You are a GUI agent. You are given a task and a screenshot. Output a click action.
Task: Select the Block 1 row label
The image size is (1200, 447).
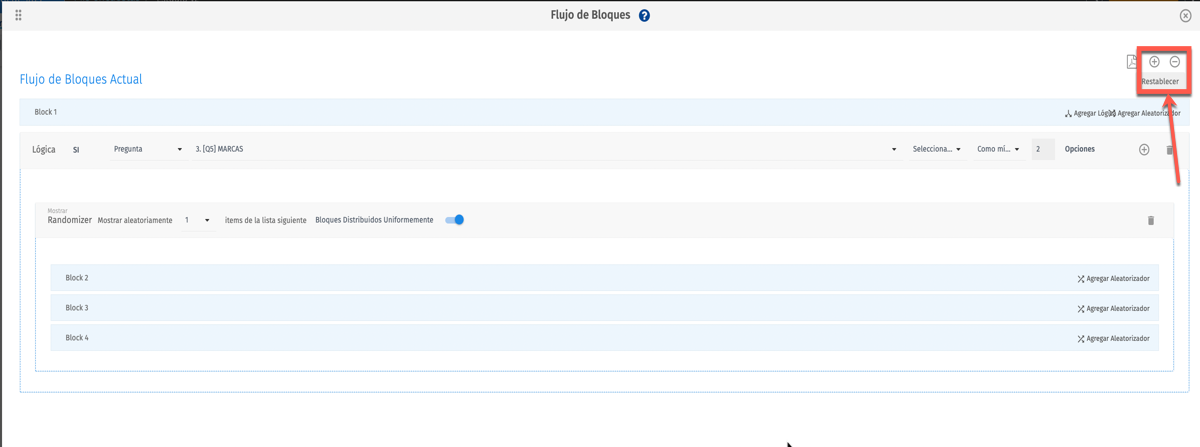click(46, 112)
